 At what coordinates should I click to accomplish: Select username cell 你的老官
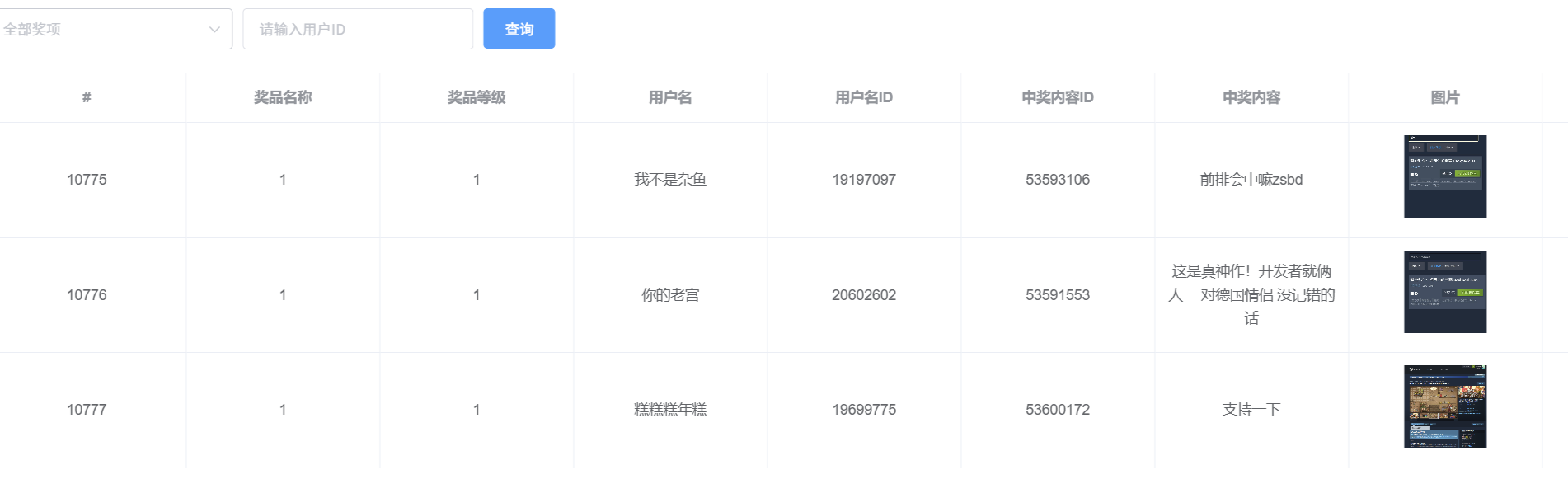670,295
